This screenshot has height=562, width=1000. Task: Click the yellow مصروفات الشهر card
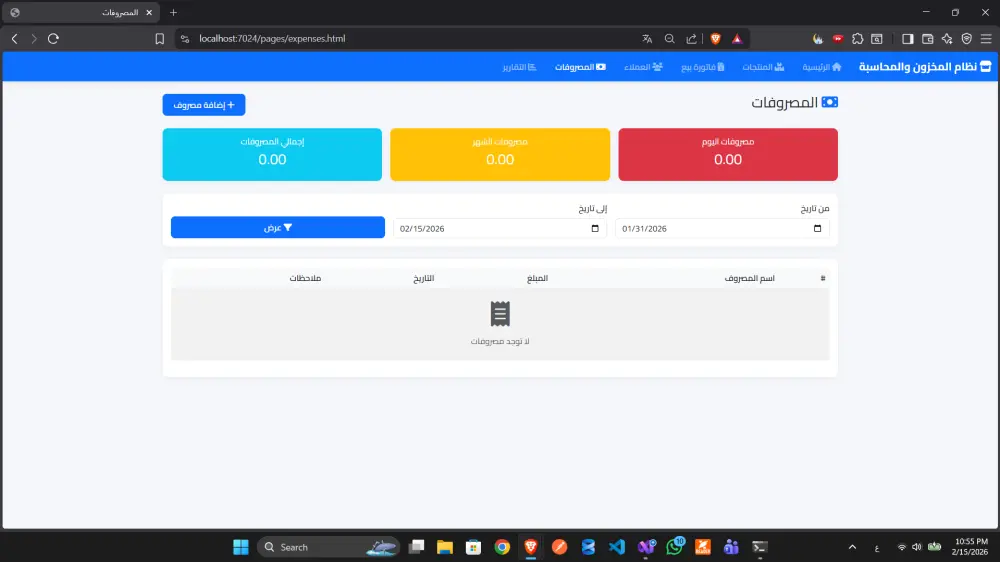[500, 154]
